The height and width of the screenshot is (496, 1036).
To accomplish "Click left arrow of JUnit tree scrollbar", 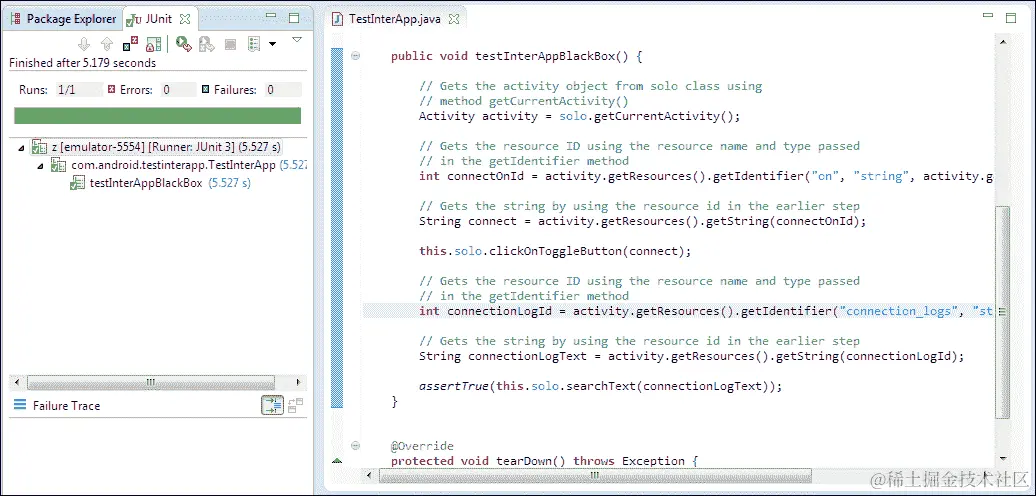I will point(17,382).
